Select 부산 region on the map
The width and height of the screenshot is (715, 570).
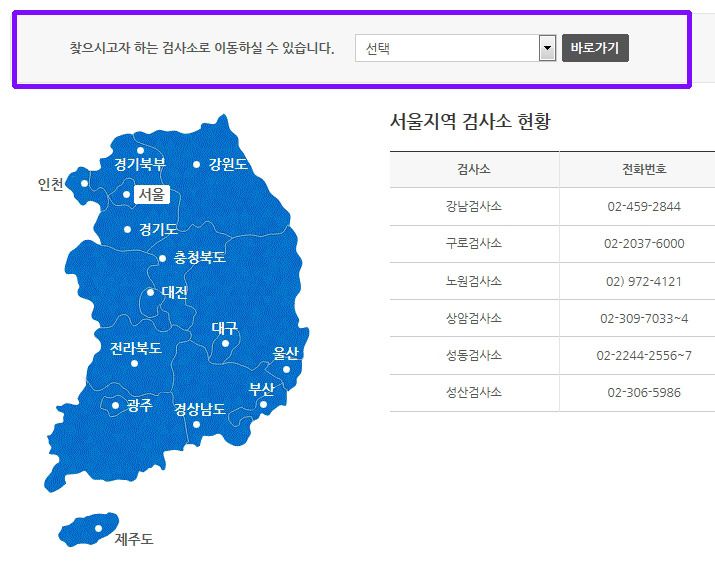261,389
